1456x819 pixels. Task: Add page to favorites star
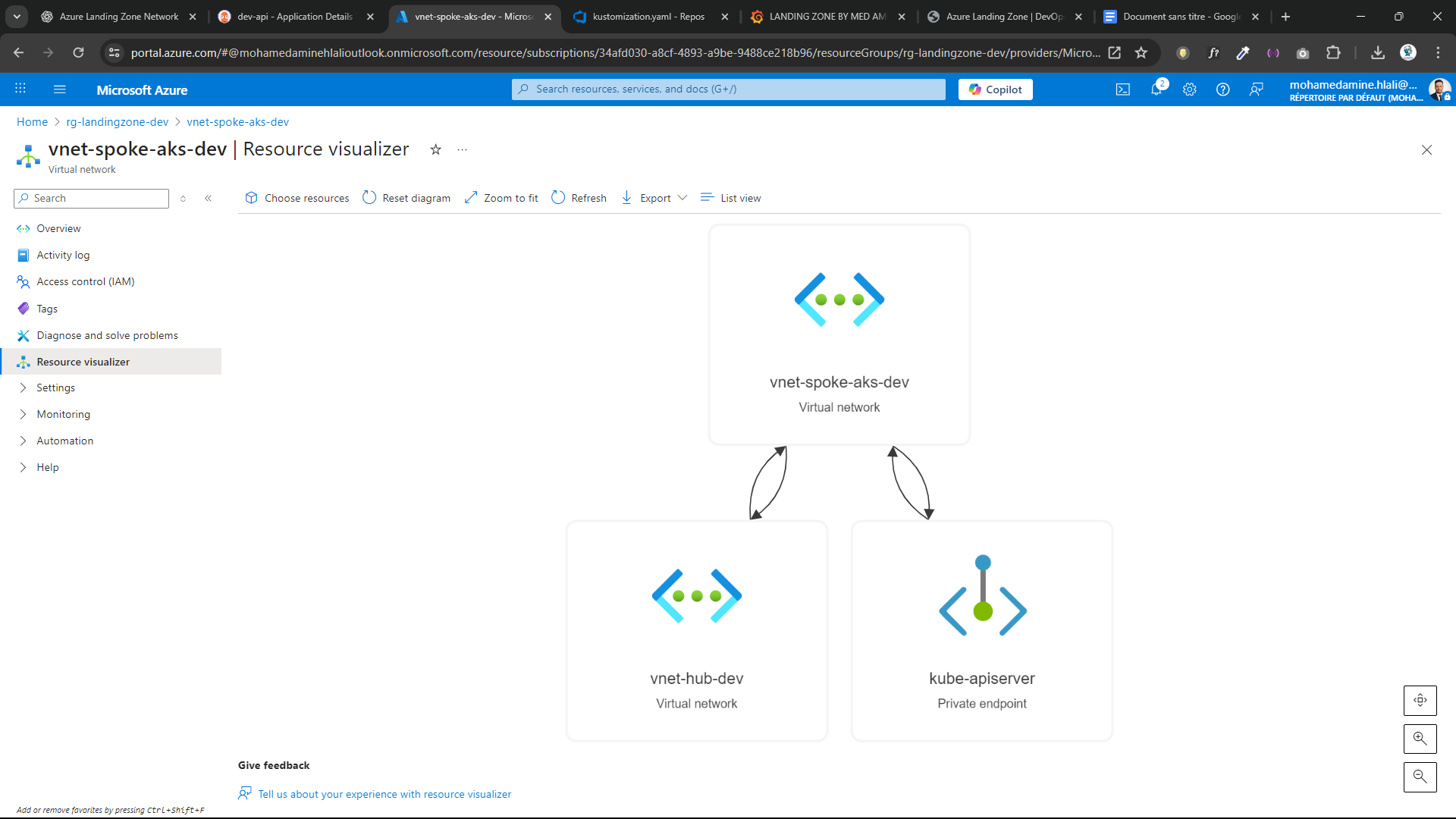435,150
